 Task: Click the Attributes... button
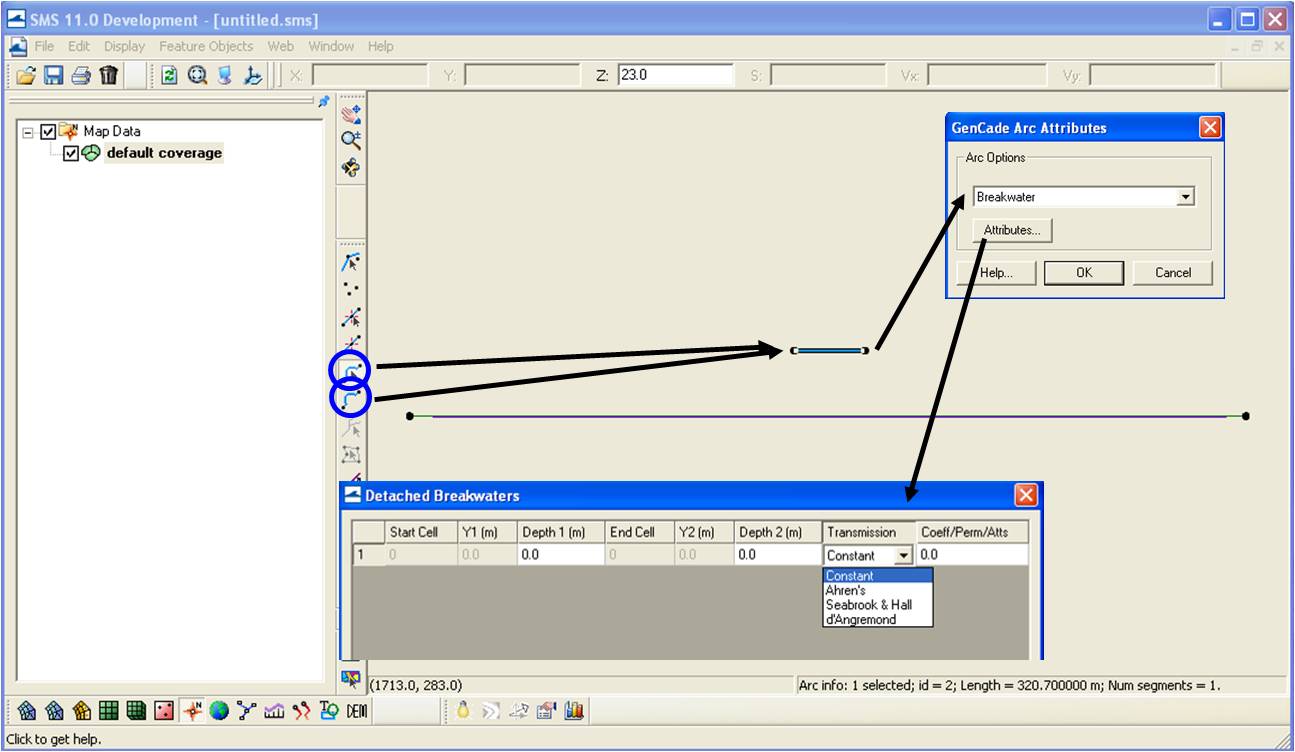tap(1012, 230)
